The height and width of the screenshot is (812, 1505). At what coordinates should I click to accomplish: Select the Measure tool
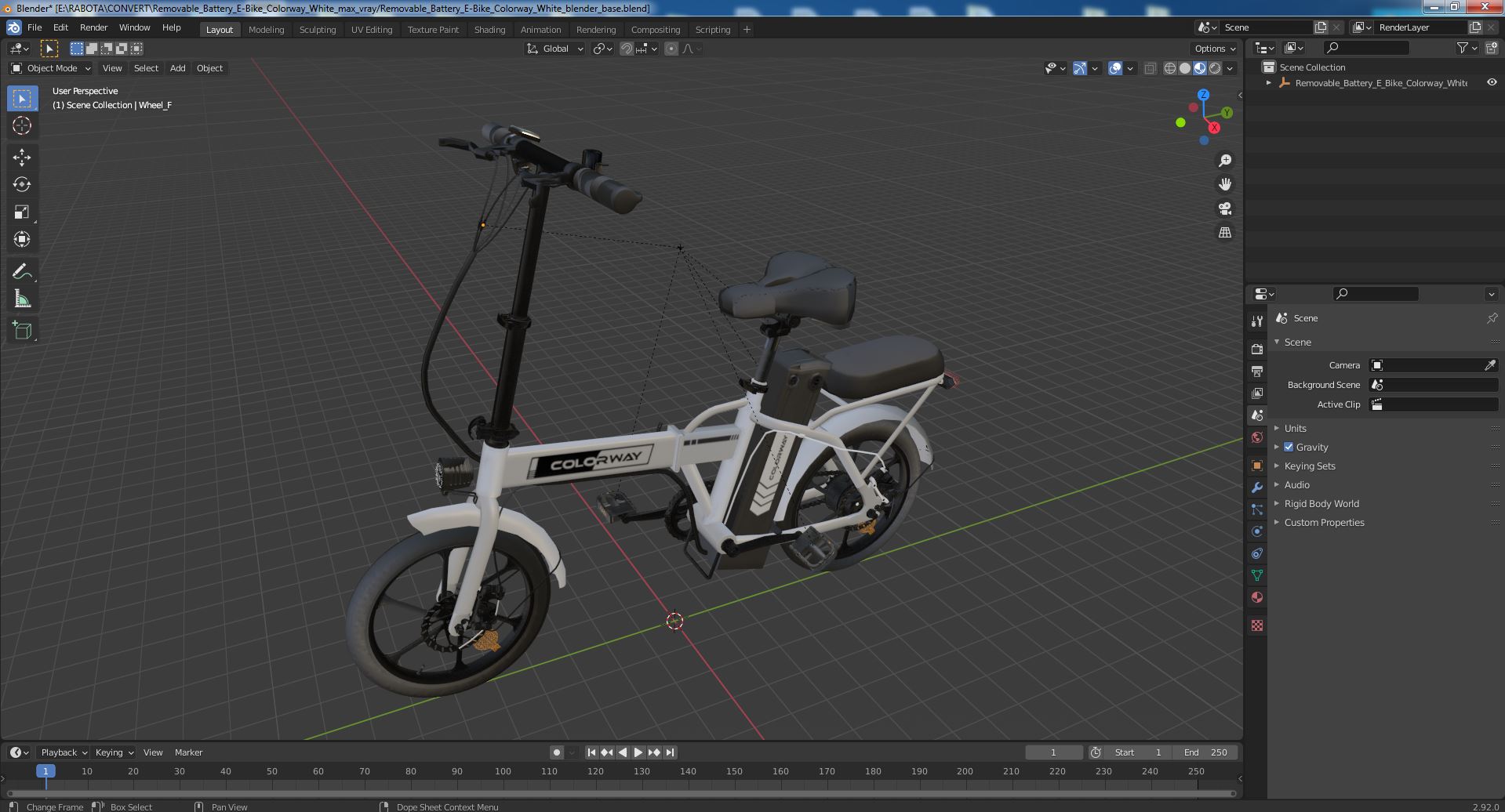point(22,299)
